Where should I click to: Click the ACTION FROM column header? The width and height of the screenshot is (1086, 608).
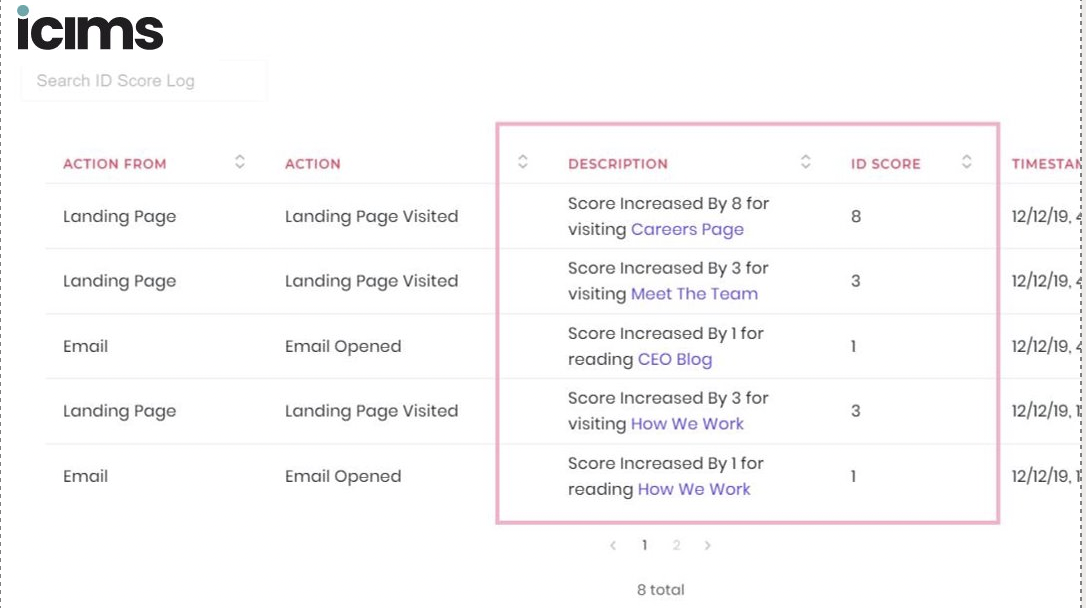tap(115, 164)
